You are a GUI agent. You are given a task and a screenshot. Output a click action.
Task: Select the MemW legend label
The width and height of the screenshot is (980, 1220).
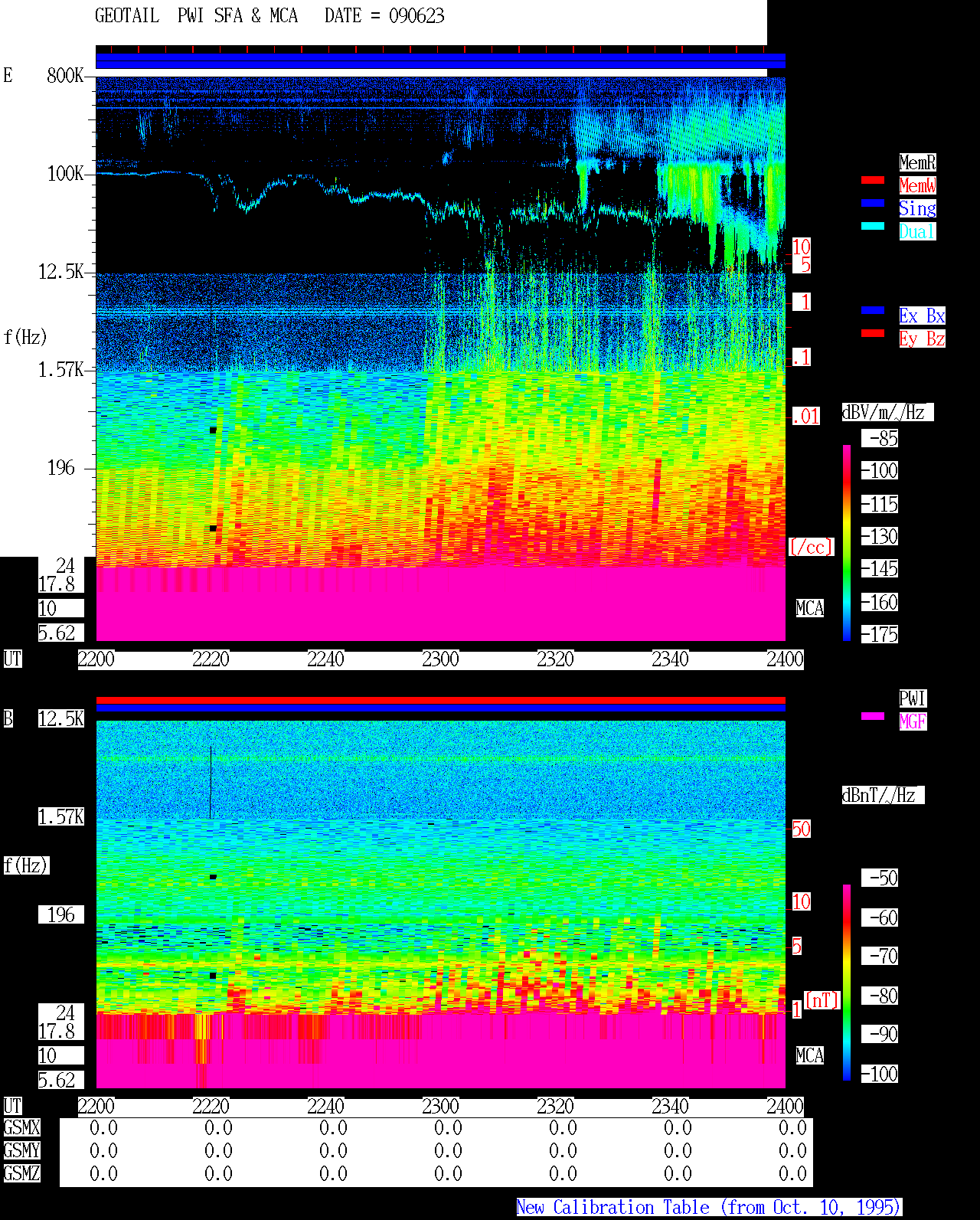[917, 185]
